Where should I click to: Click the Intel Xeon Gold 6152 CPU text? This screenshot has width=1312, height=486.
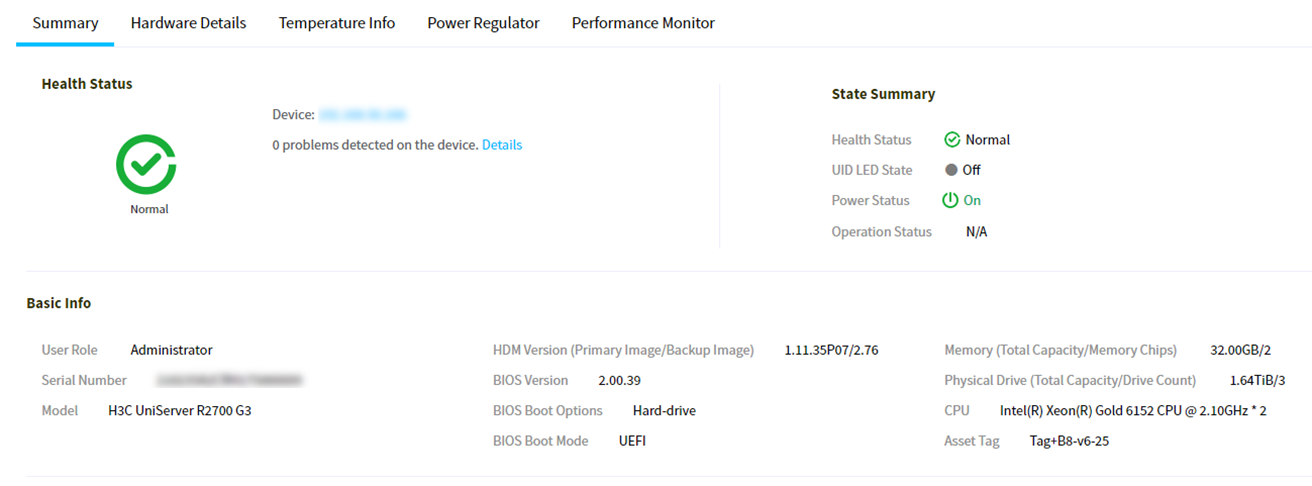pos(1133,411)
